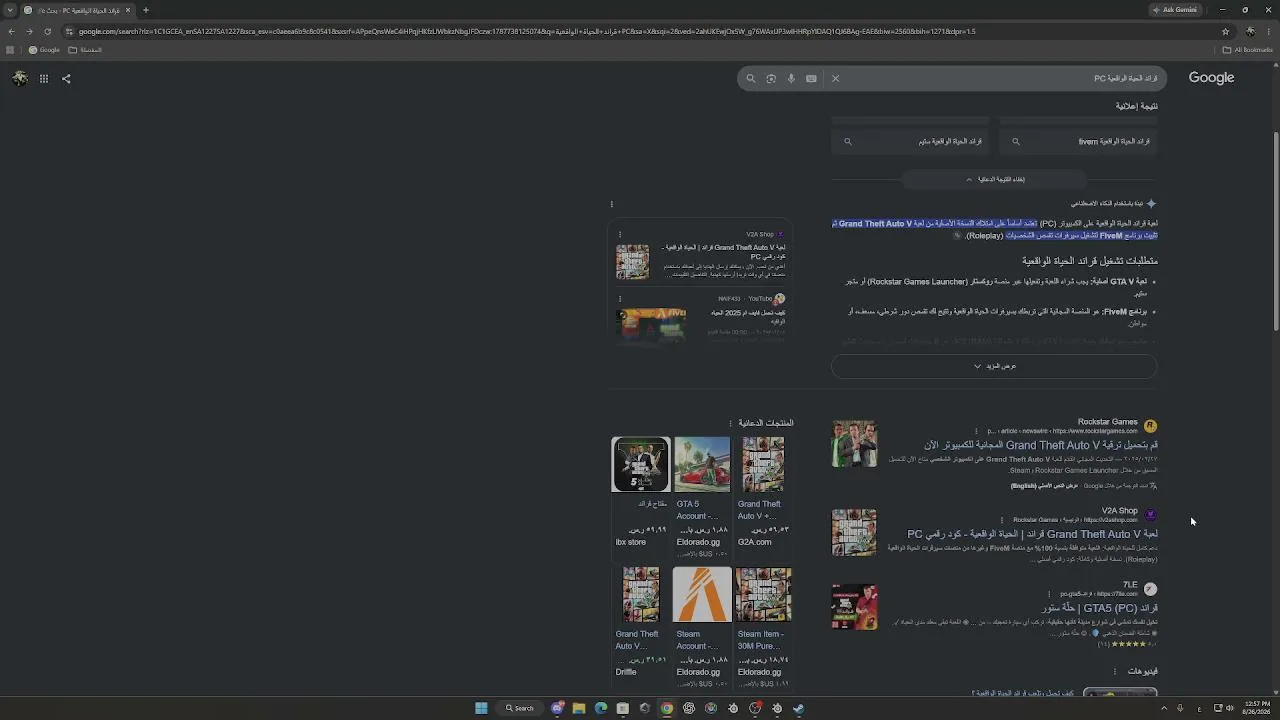
Task: Click the Google account avatar
Action: pyautogui.click(x=20, y=78)
